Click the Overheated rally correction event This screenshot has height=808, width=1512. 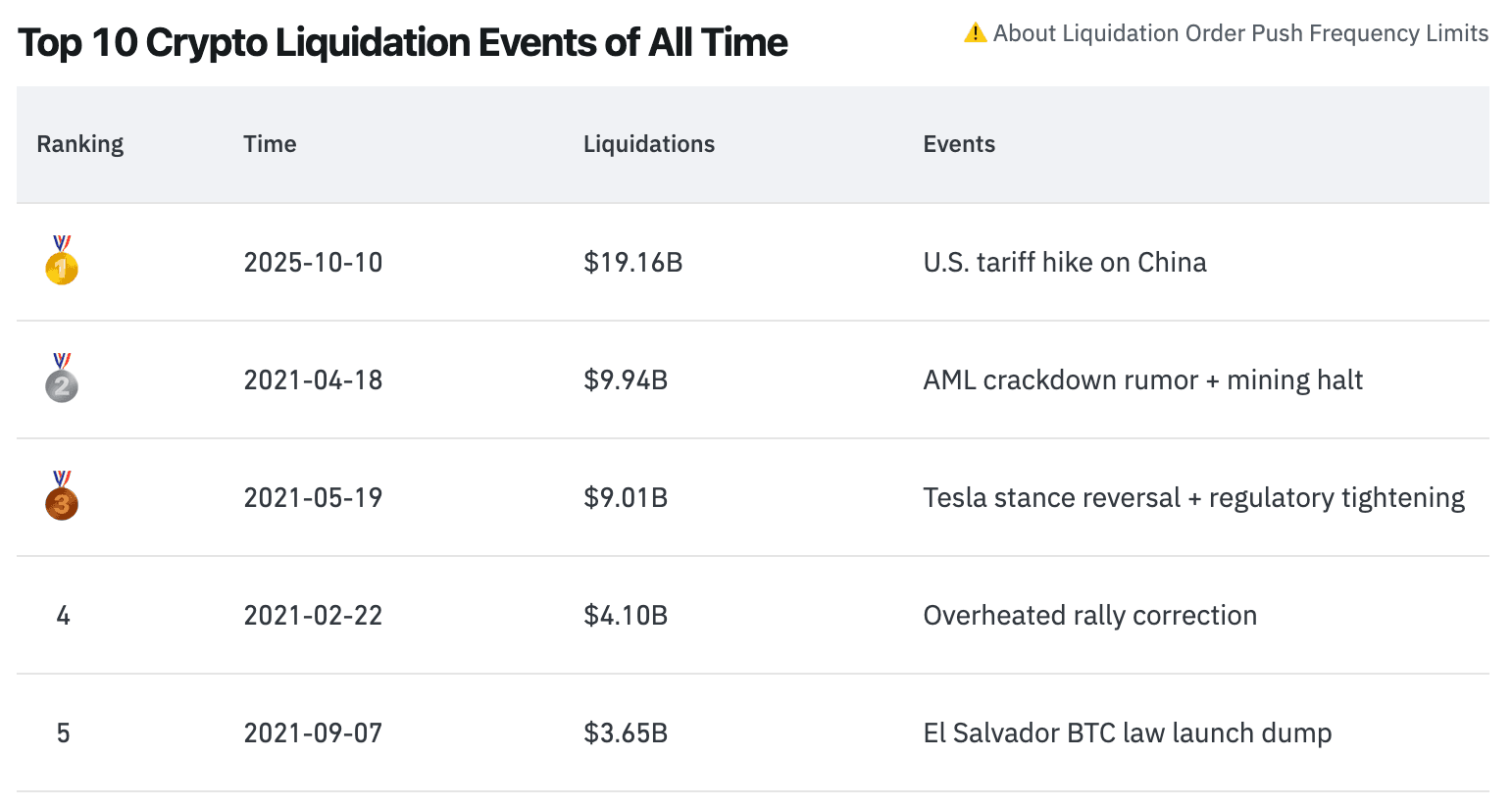click(x=1089, y=615)
